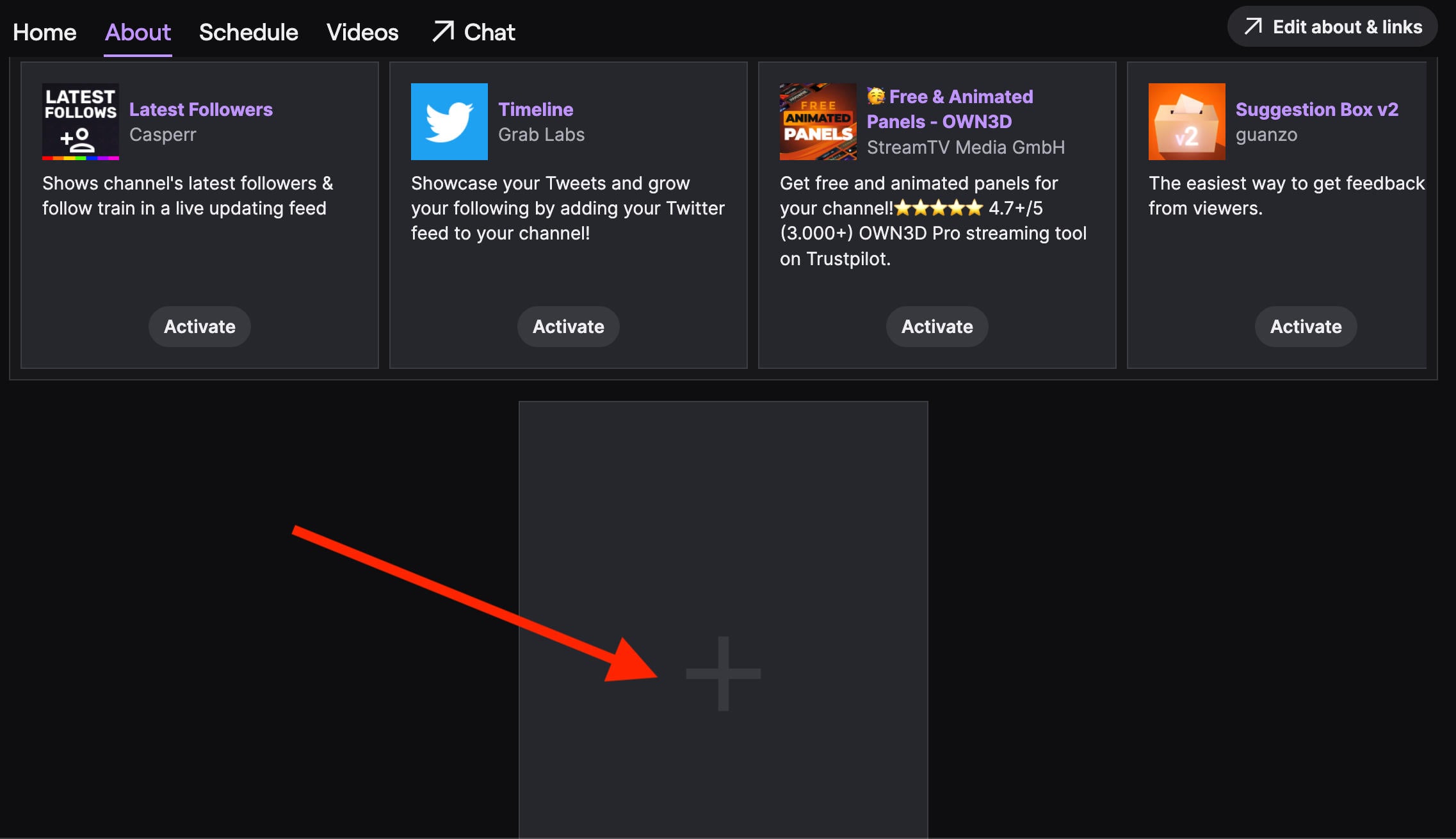1456x839 pixels.
Task: Activate the Timeline extension
Action: tap(569, 327)
